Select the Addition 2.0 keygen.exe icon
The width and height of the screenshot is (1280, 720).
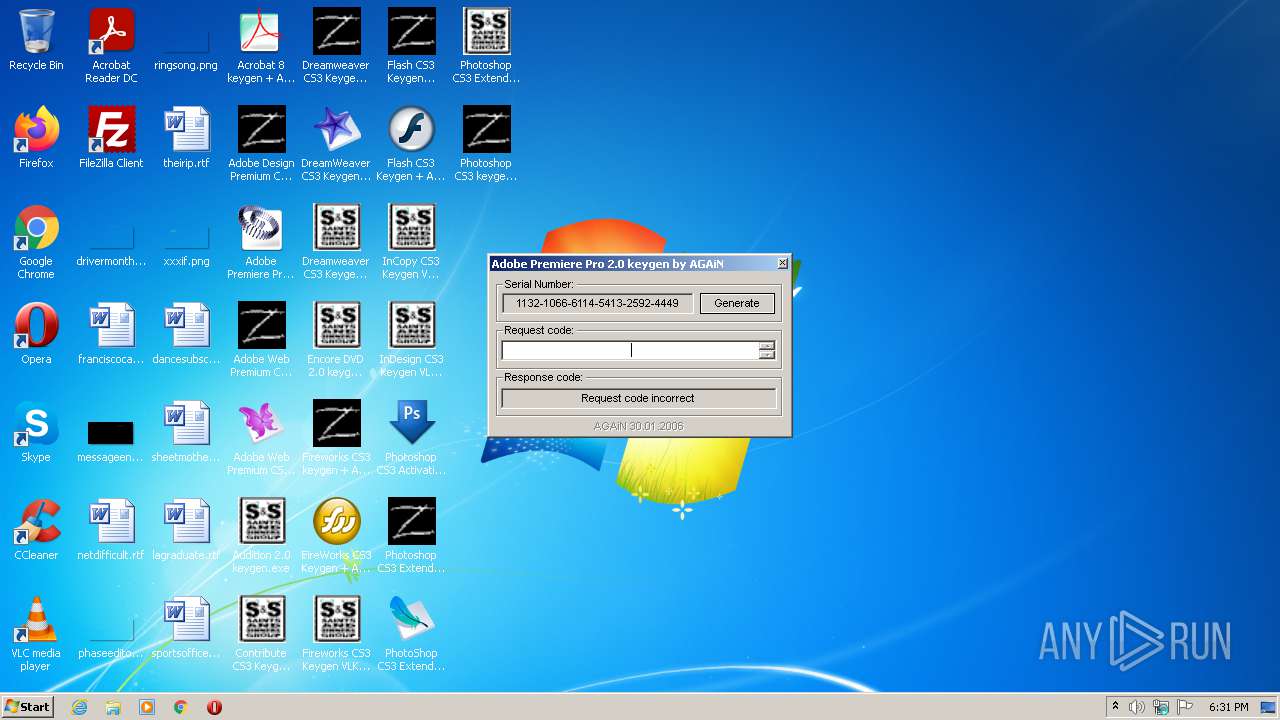click(x=261, y=535)
